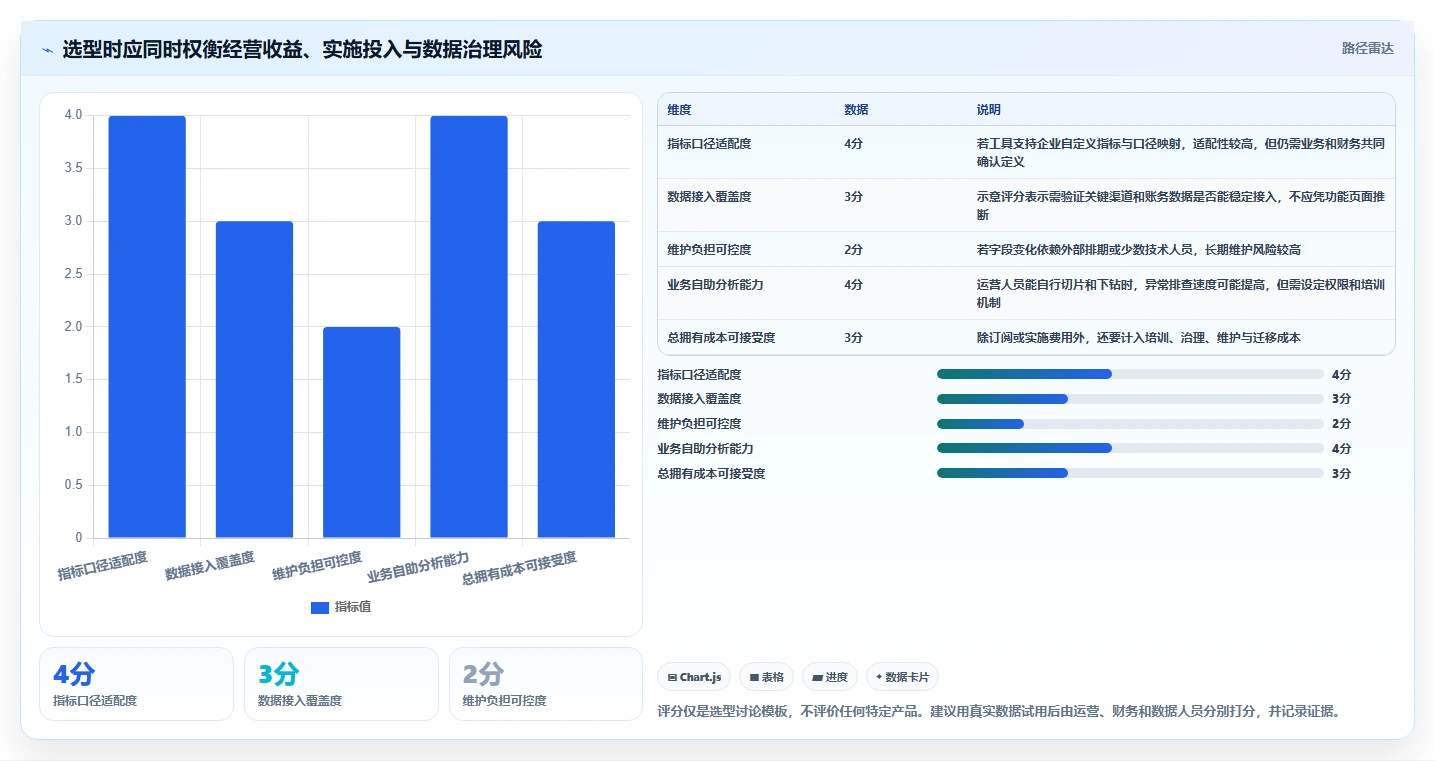
Task: Click the 表格 tag icon
Action: pyautogui.click(x=754, y=677)
